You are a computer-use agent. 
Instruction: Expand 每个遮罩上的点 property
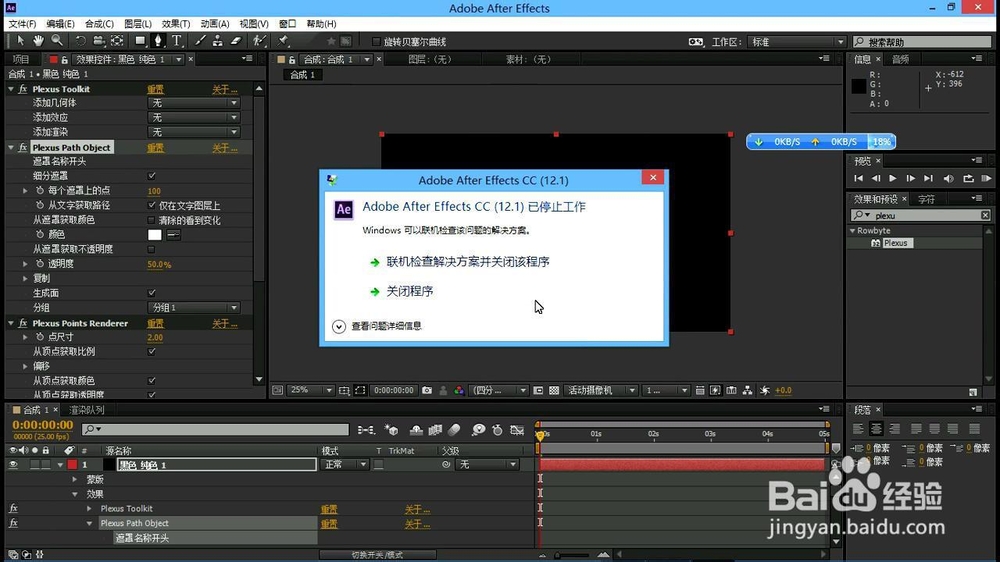[25, 191]
